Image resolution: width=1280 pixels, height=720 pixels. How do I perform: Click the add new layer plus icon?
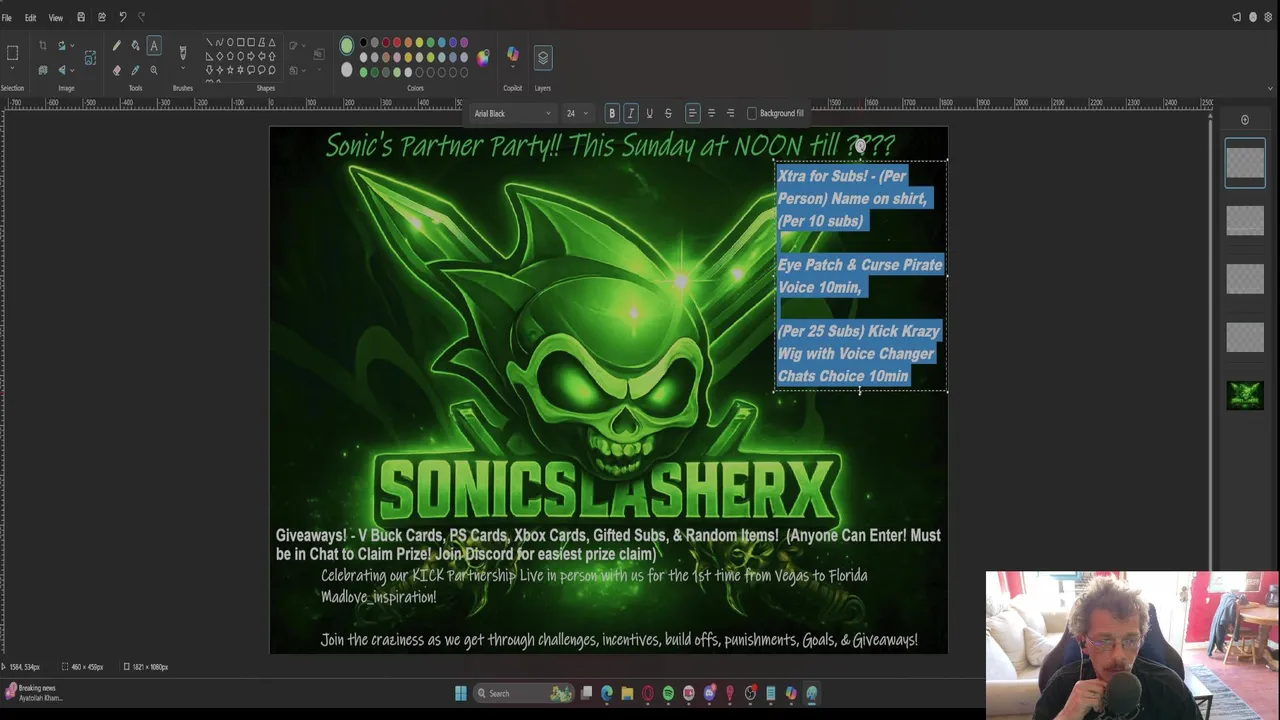[1245, 120]
